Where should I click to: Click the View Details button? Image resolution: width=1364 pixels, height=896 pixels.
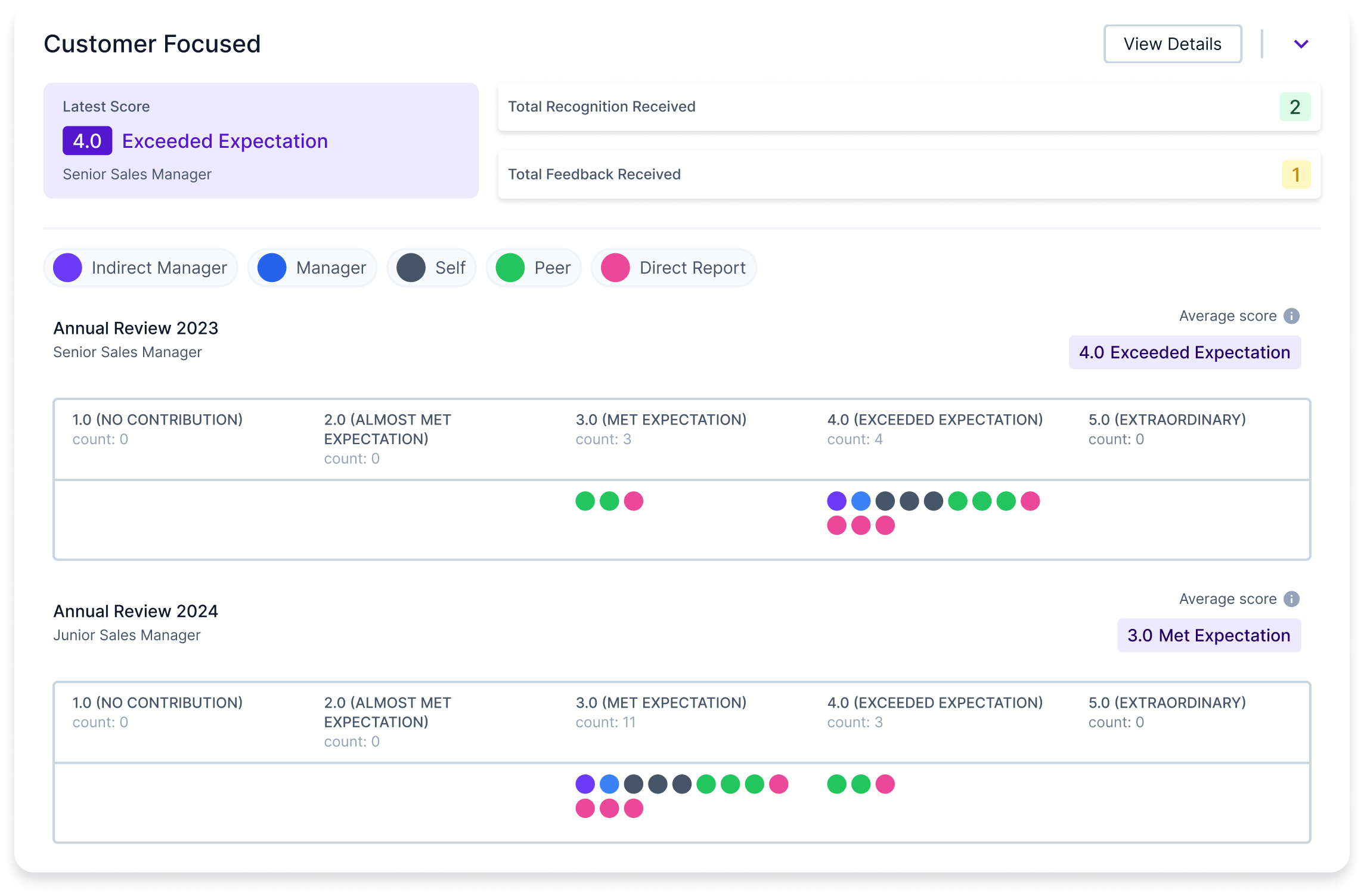point(1172,43)
